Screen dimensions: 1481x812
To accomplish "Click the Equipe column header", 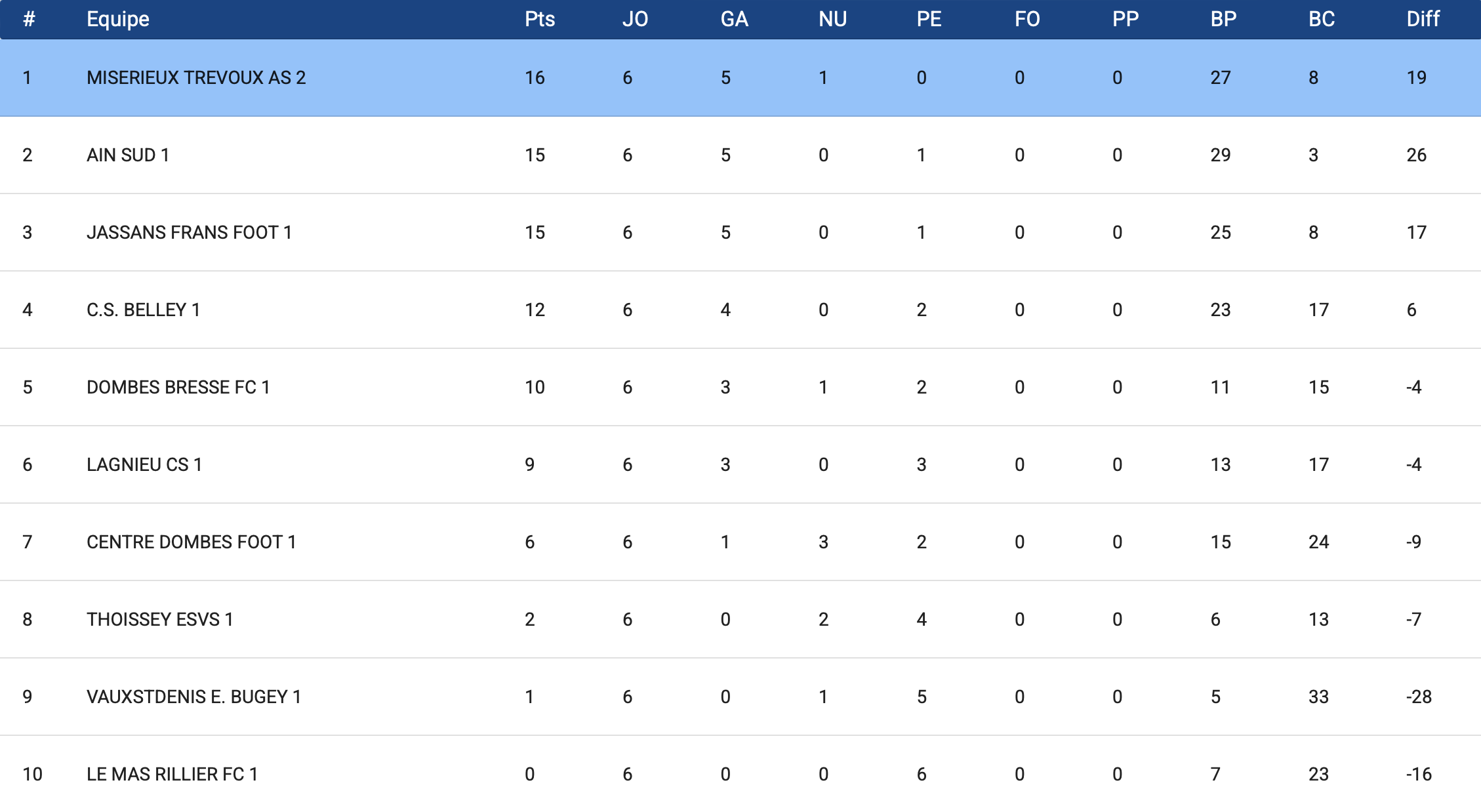I will coord(118,19).
